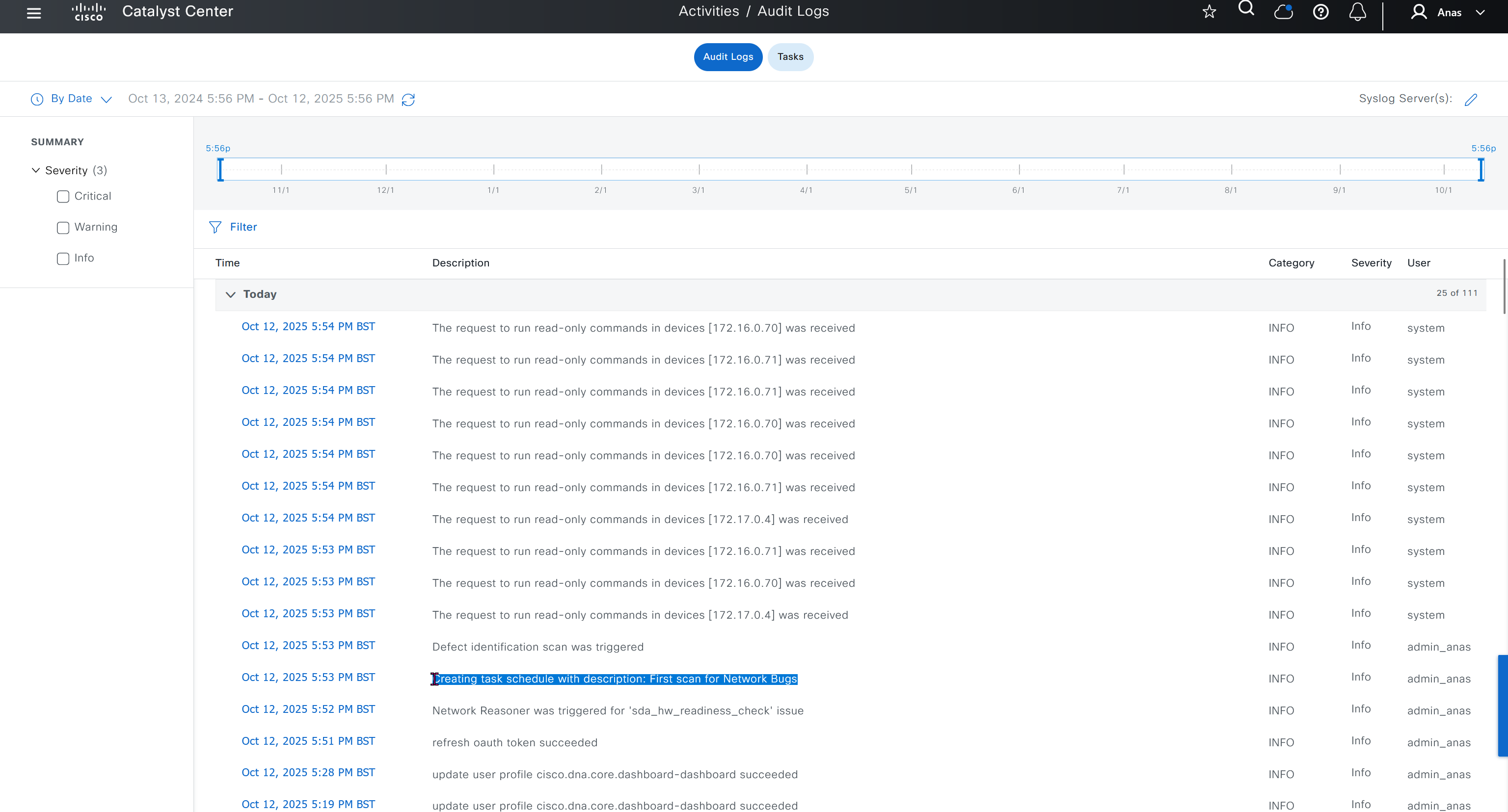Open the By Date dropdown
Viewport: 1508px width, 812px height.
point(71,99)
